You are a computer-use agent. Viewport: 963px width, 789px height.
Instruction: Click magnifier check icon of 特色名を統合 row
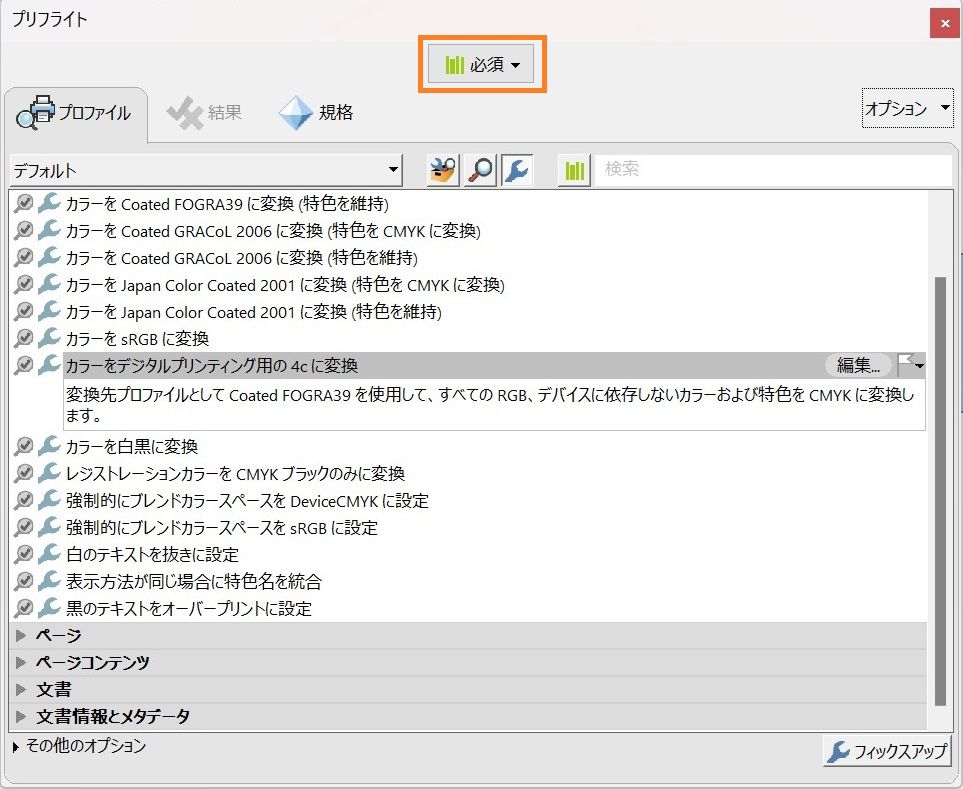(23, 581)
